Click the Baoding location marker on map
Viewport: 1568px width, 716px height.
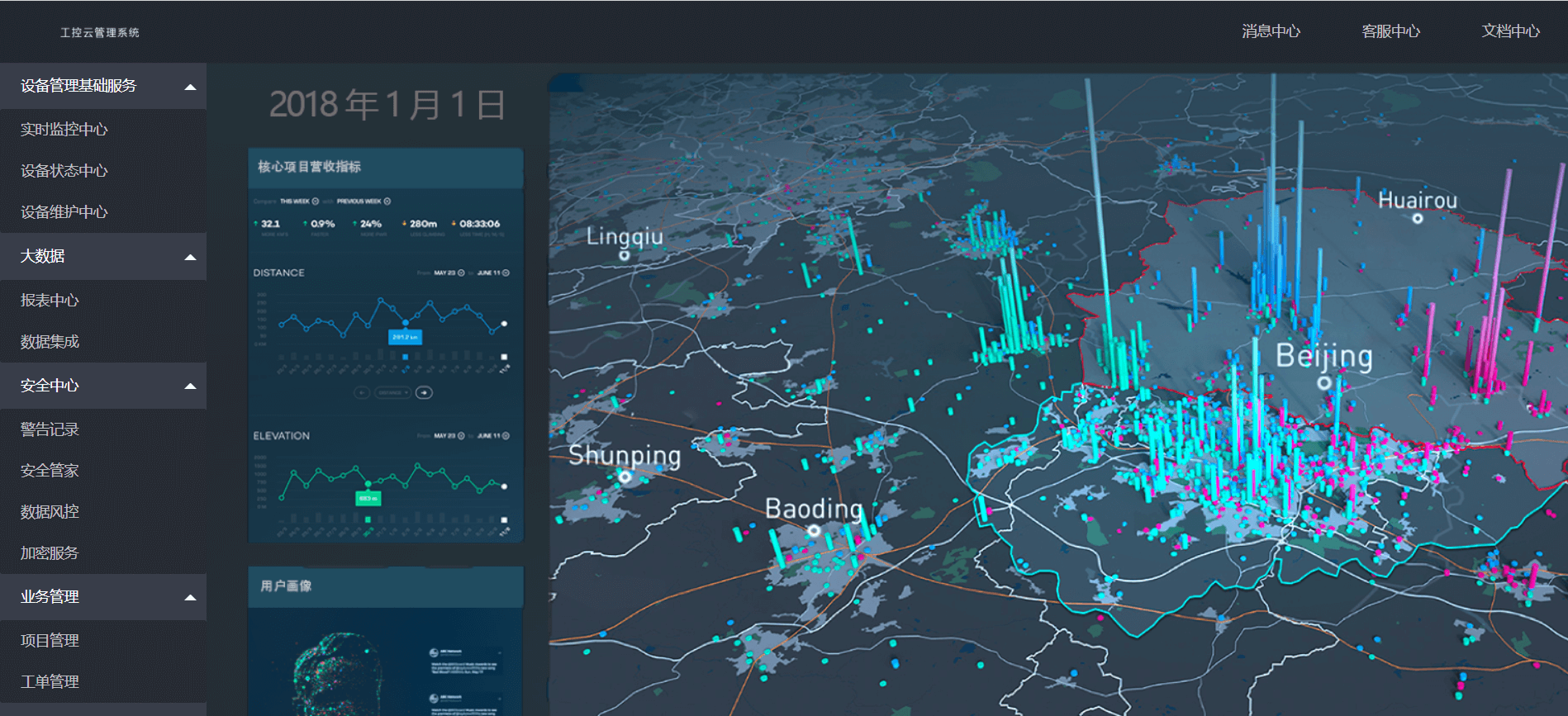tap(814, 530)
